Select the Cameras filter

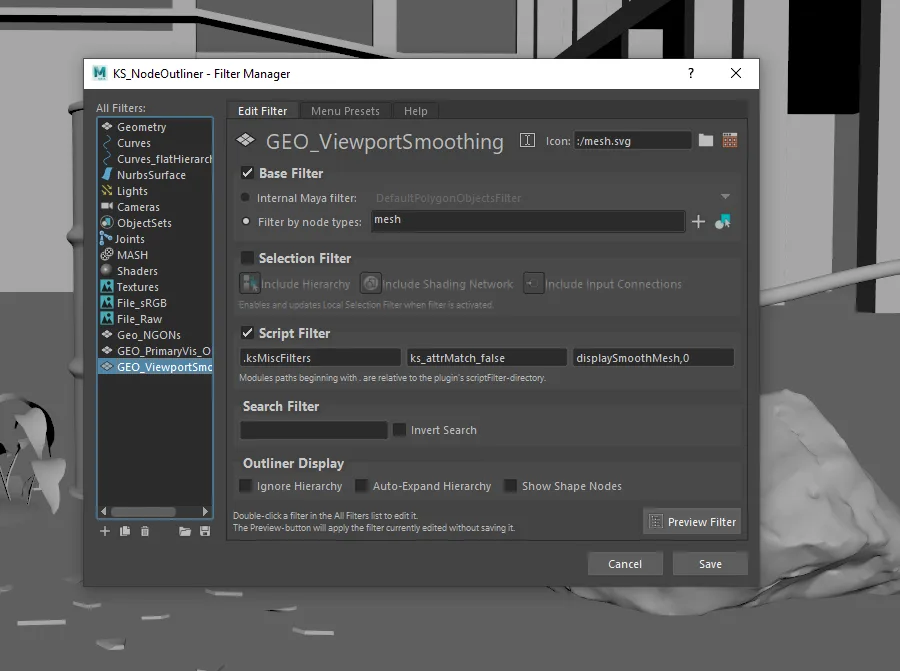click(x=156, y=207)
